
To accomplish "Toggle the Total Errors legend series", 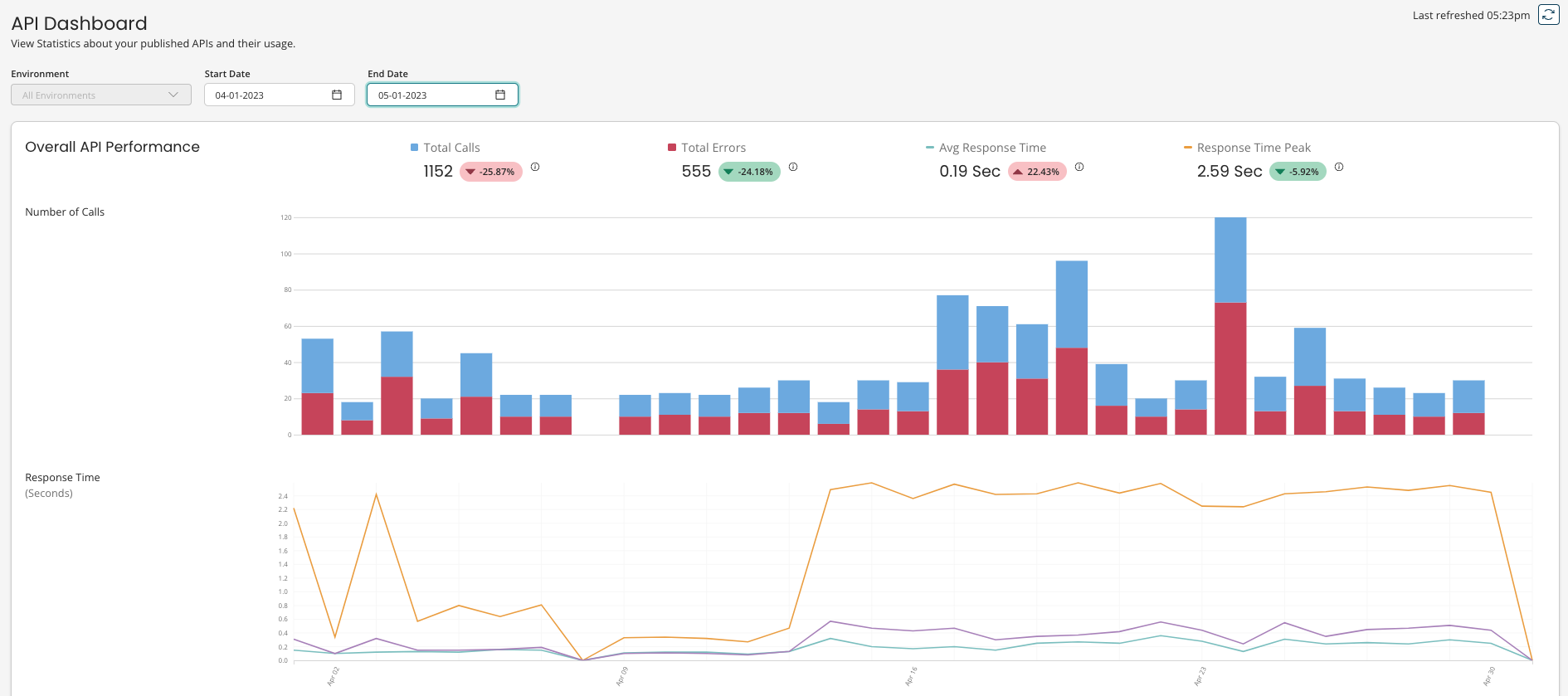I will (713, 148).
